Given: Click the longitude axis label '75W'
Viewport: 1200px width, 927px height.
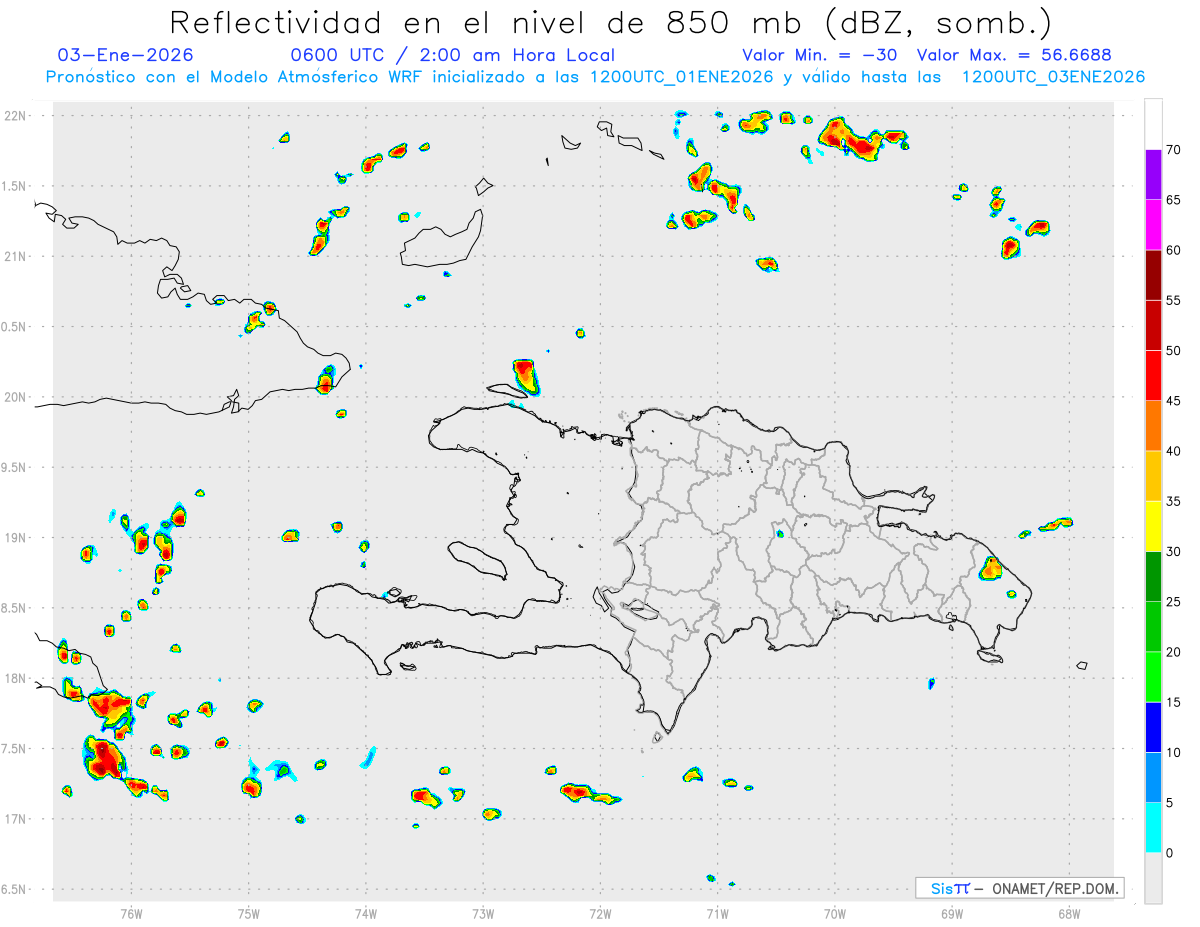Looking at the screenshot, I should click(249, 913).
